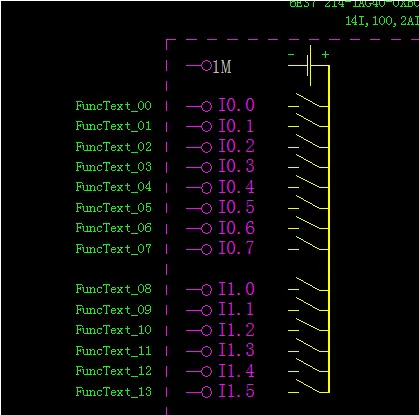
Task: Click the I1.1 input address text
Action: 236,309
